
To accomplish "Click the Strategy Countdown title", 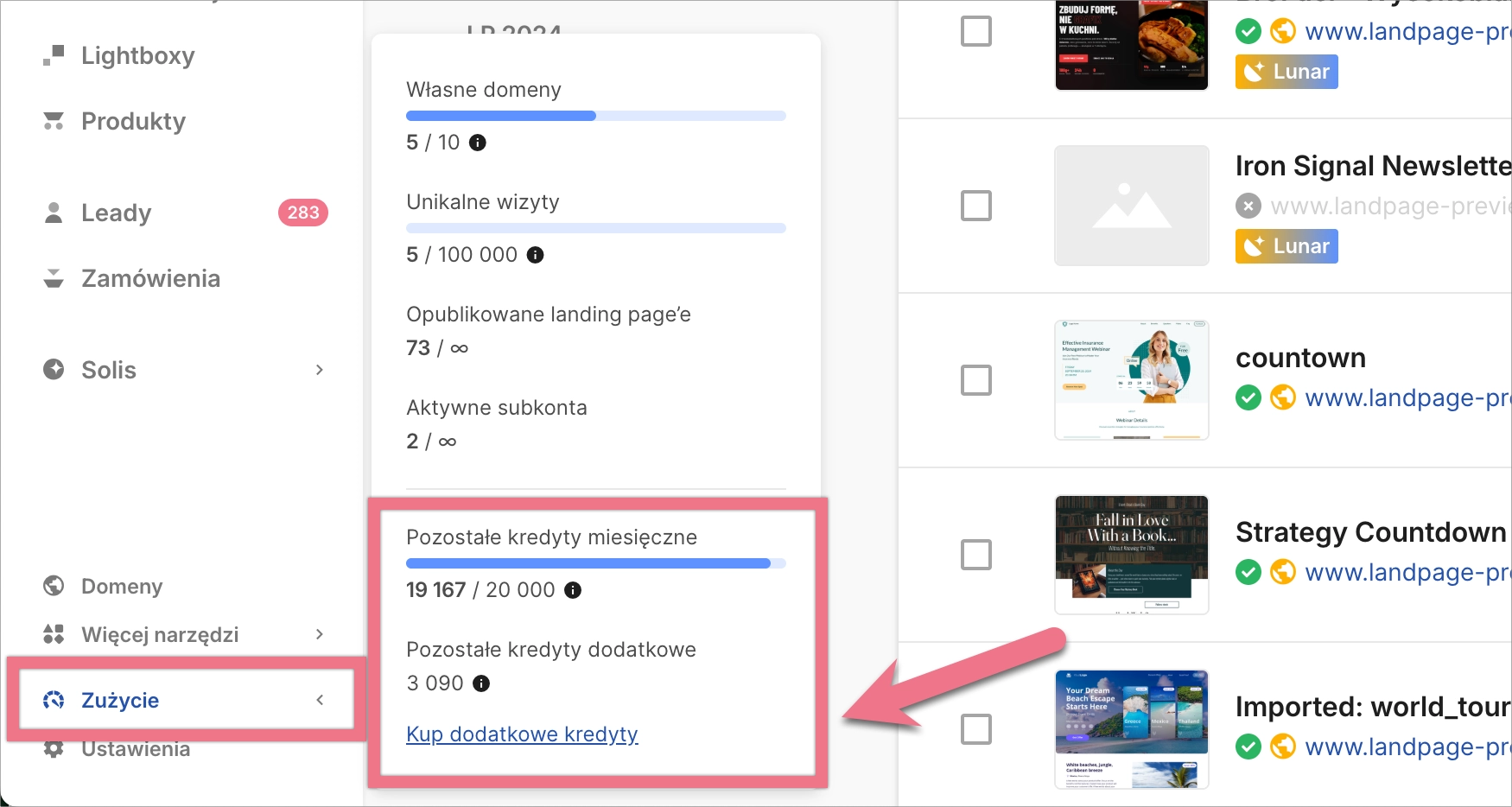I will (x=1371, y=532).
